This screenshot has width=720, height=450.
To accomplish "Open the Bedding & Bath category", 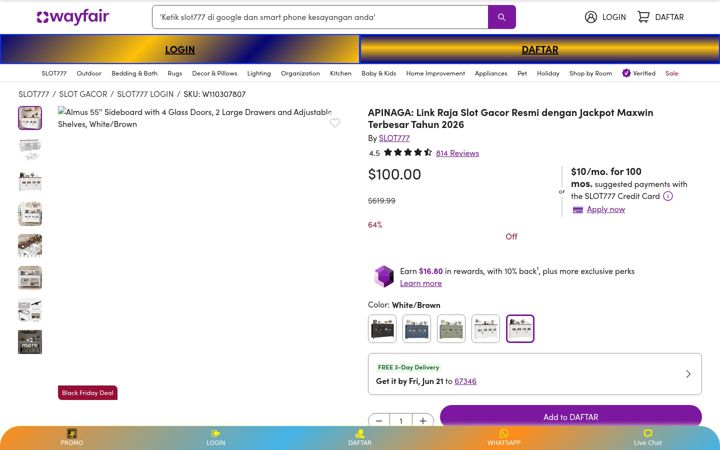I will tap(134, 73).
